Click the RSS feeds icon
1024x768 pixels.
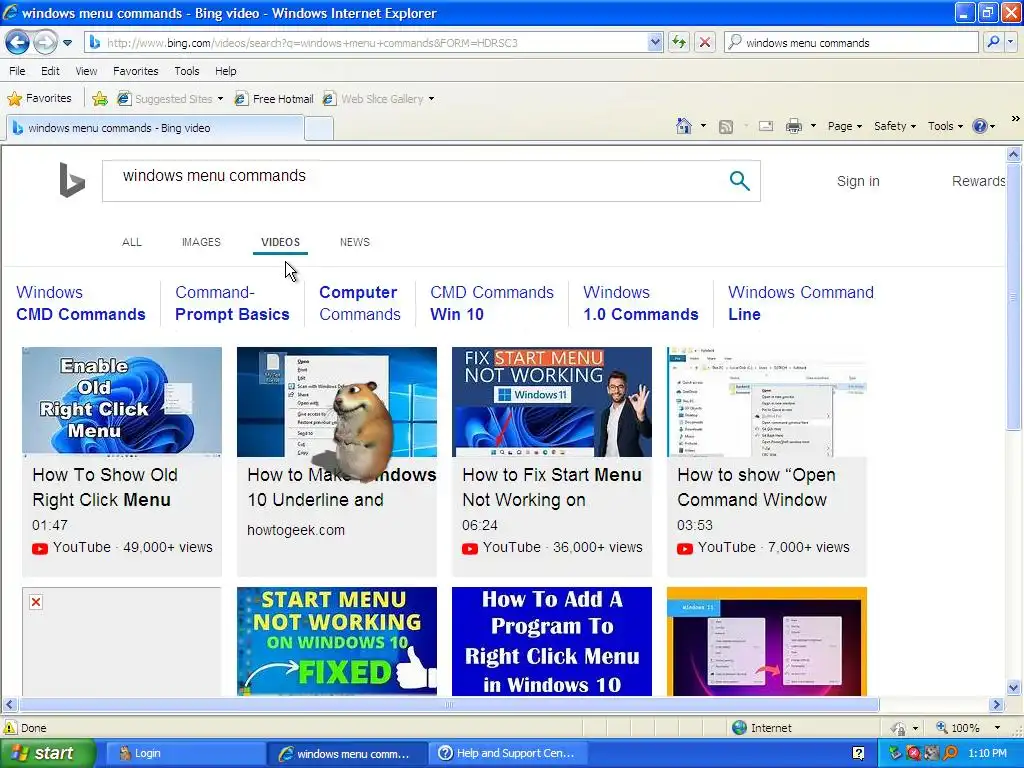tap(726, 127)
